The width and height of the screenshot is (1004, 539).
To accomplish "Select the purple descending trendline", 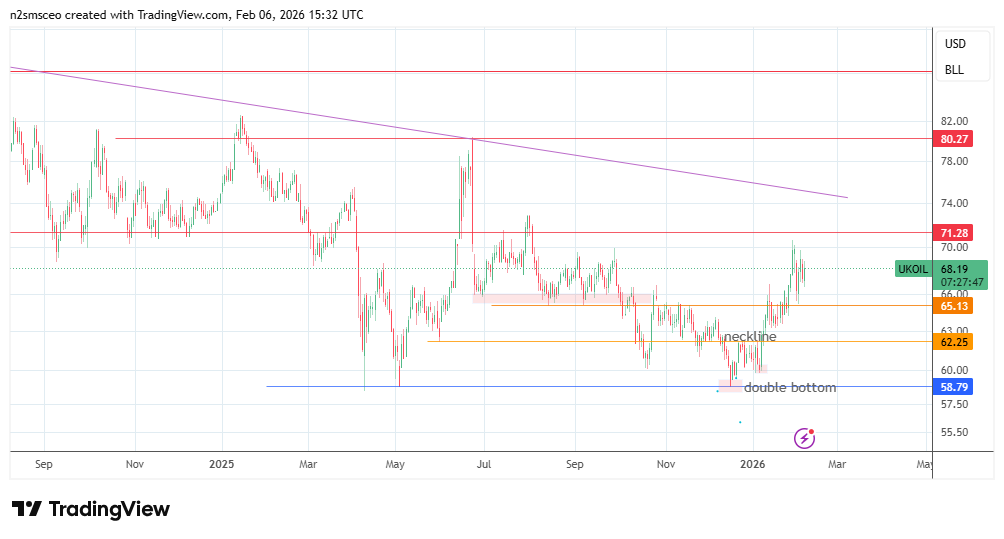I will 600,160.
